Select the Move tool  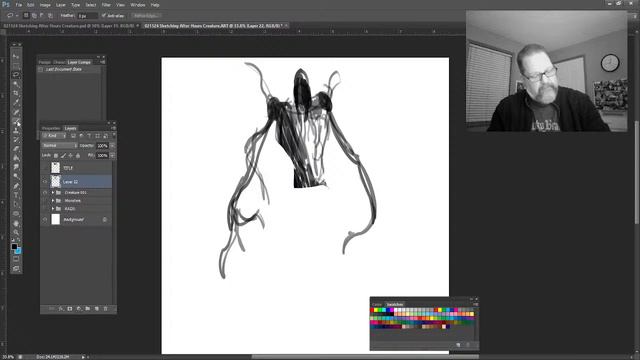coord(16,56)
